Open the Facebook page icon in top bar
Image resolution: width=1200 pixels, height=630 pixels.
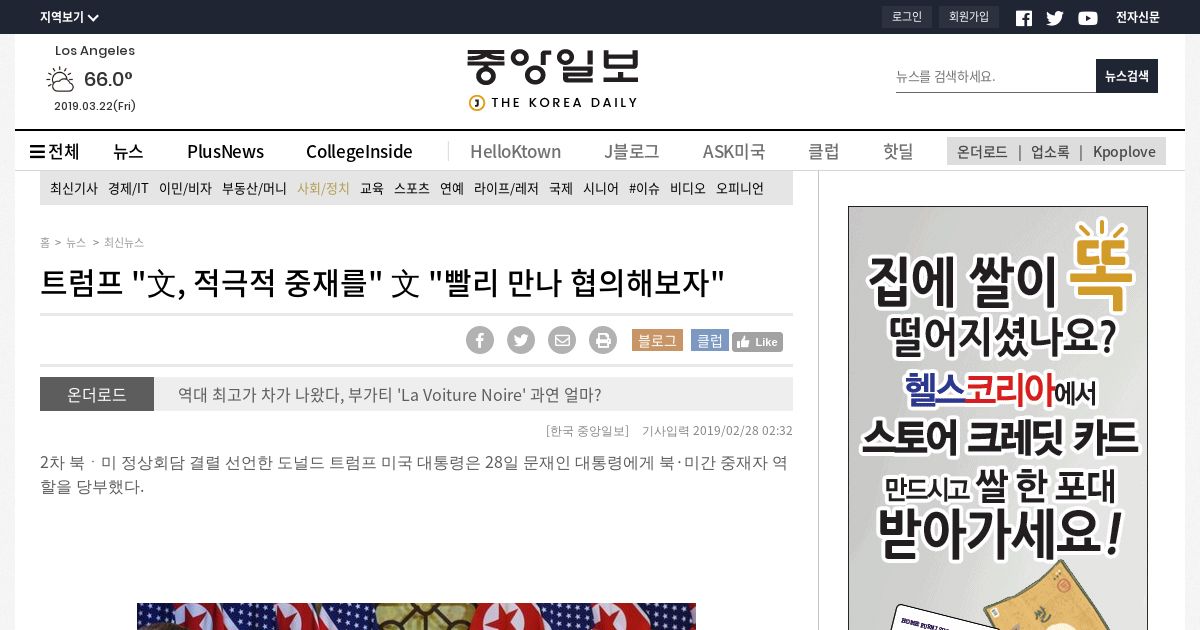1024,18
